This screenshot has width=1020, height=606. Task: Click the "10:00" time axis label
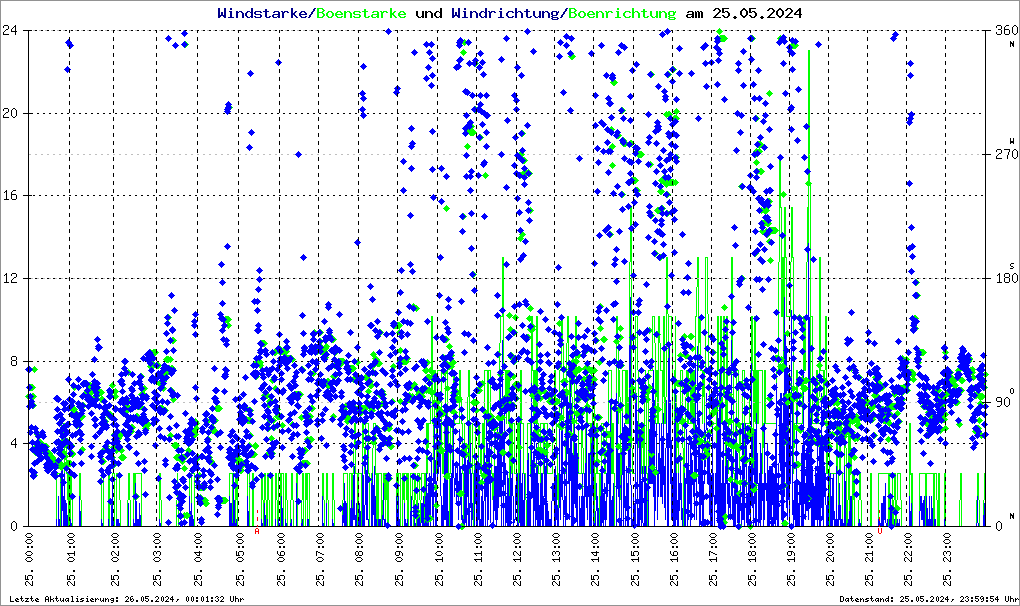[x=439, y=547]
